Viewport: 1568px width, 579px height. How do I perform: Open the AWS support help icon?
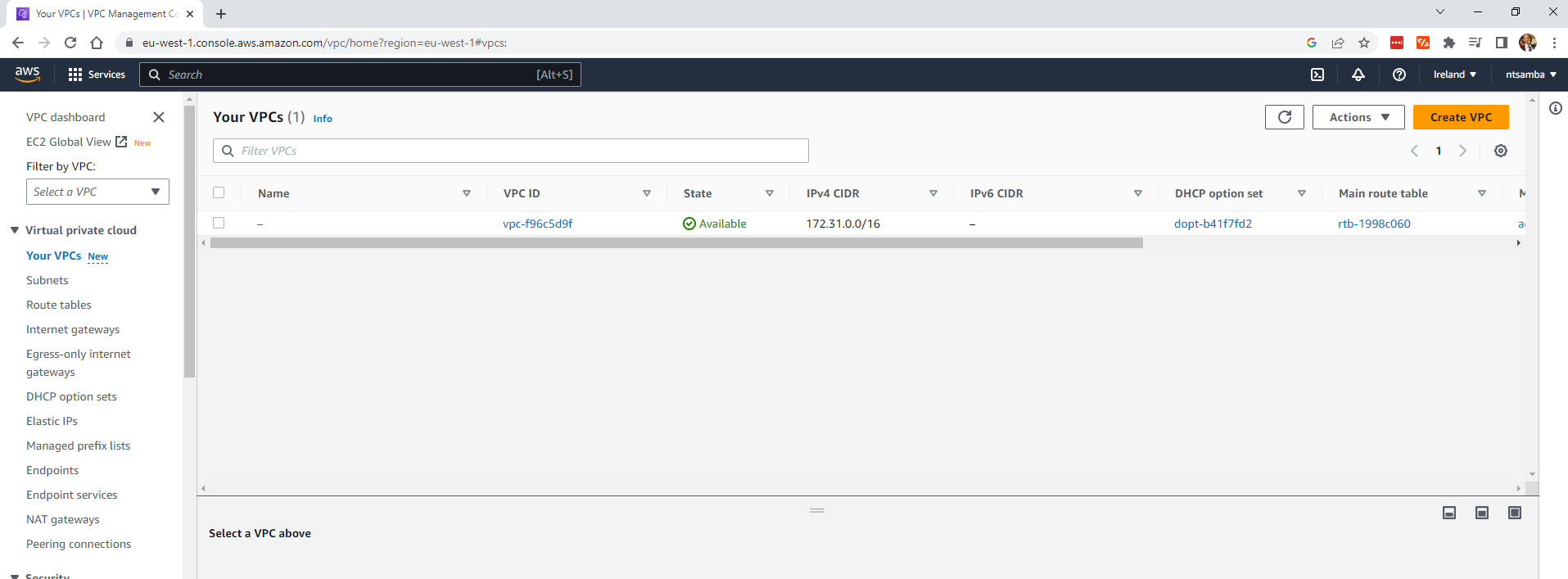click(x=1399, y=75)
